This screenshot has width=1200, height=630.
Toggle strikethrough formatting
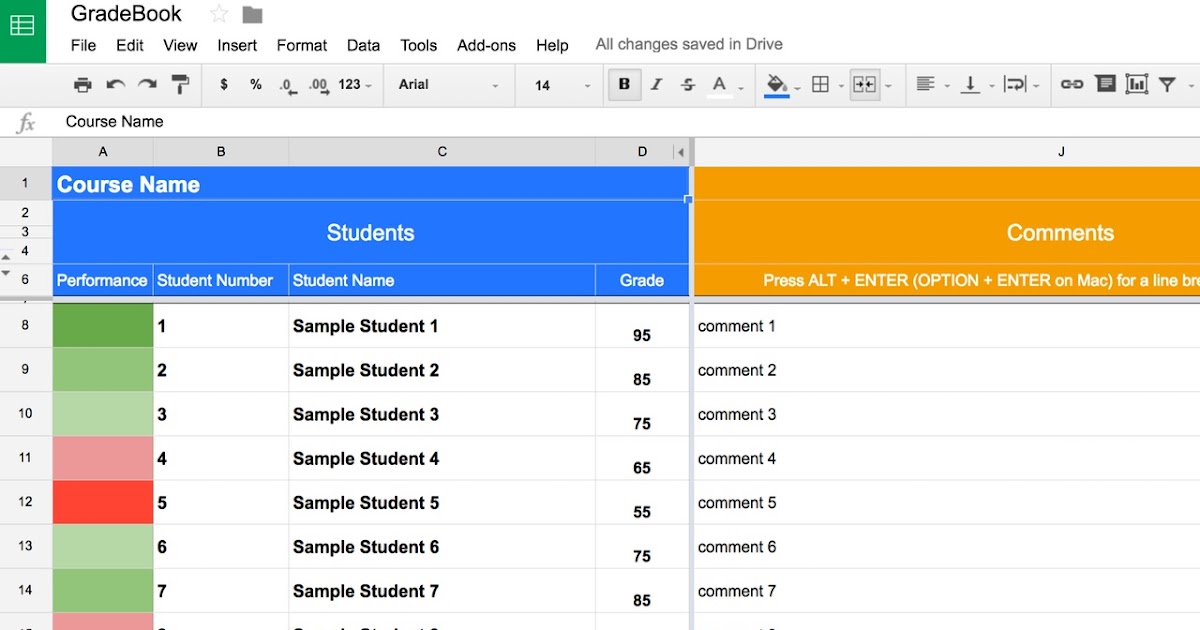[x=688, y=85]
